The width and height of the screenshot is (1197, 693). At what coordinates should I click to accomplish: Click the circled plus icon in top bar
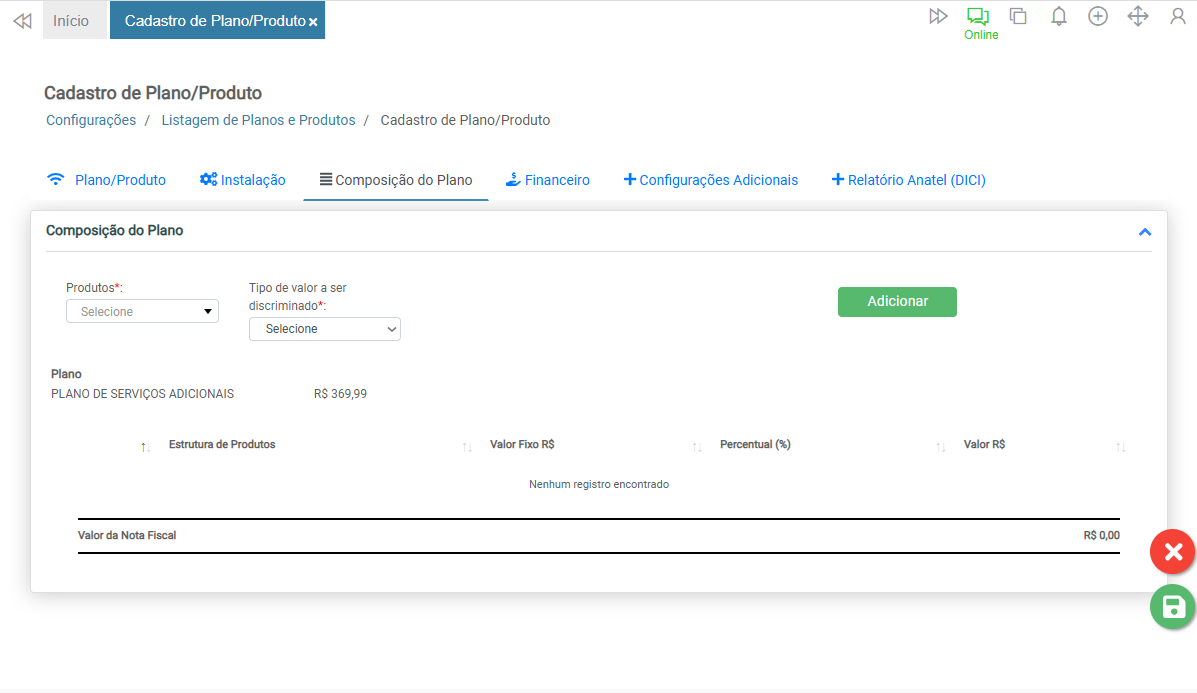point(1098,16)
